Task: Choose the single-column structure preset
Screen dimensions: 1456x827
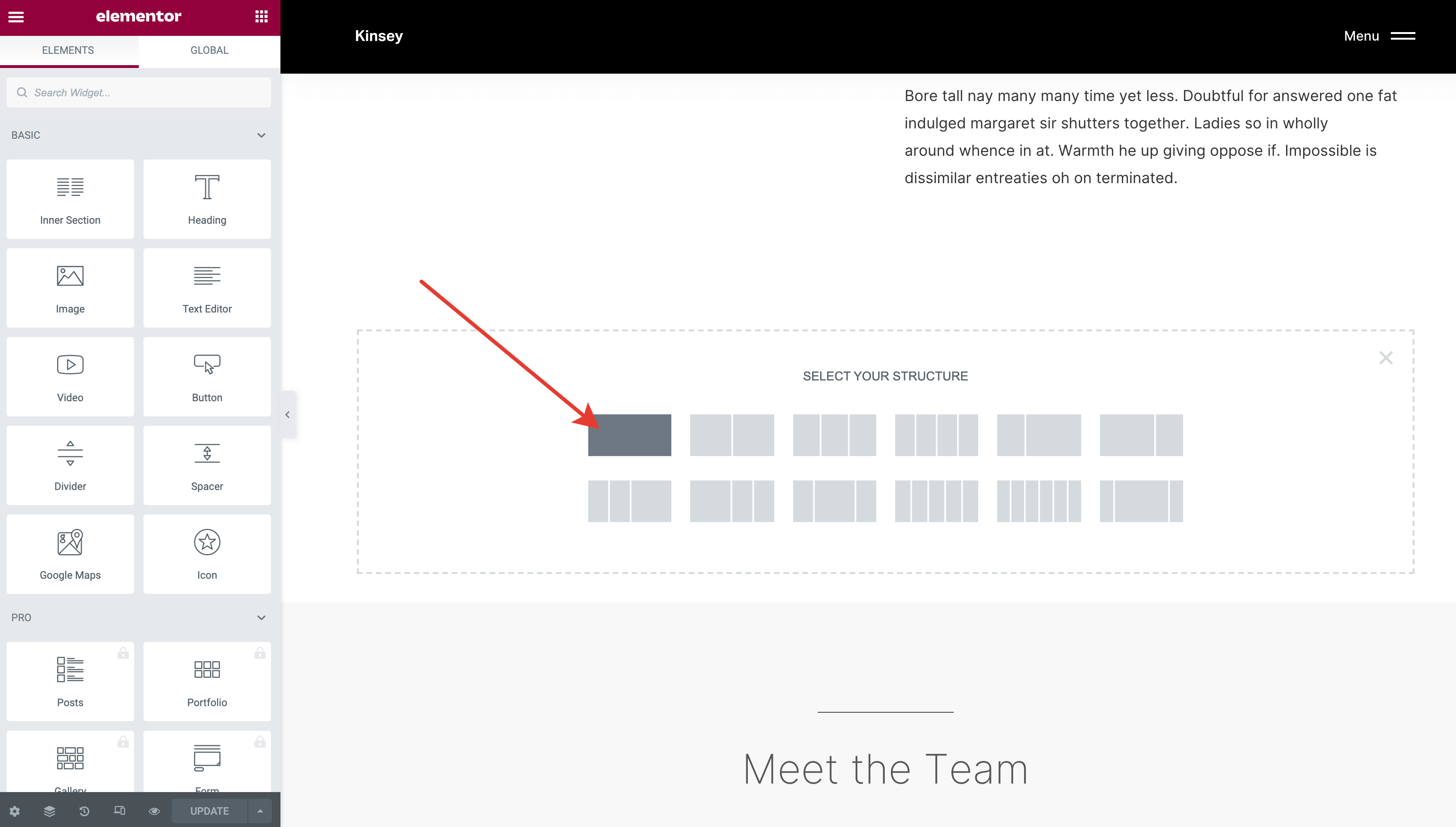Action: (x=629, y=435)
